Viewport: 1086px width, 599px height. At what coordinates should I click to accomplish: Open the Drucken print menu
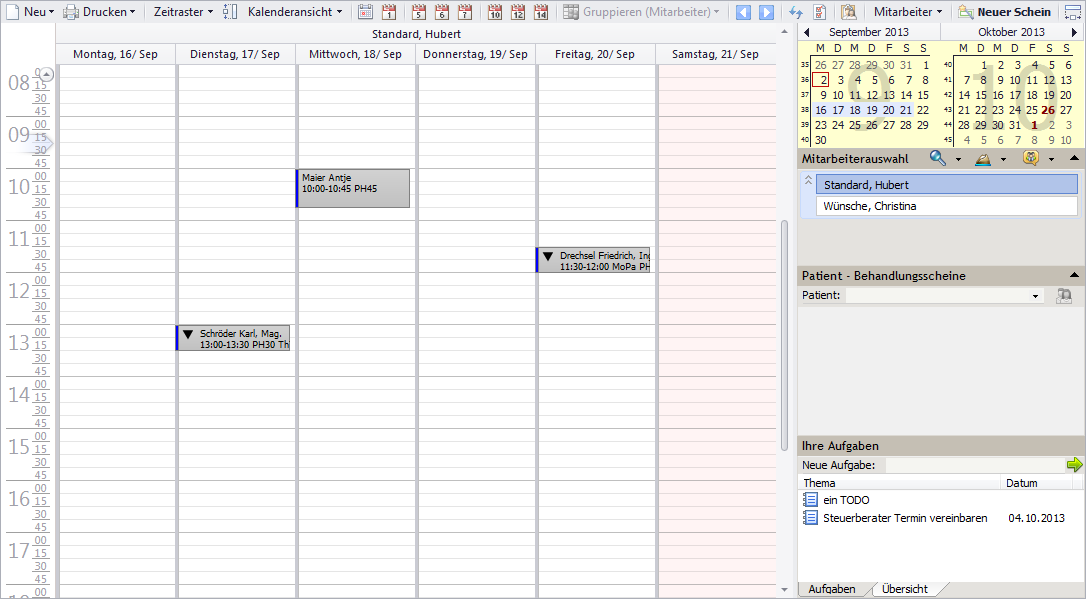[x=99, y=12]
